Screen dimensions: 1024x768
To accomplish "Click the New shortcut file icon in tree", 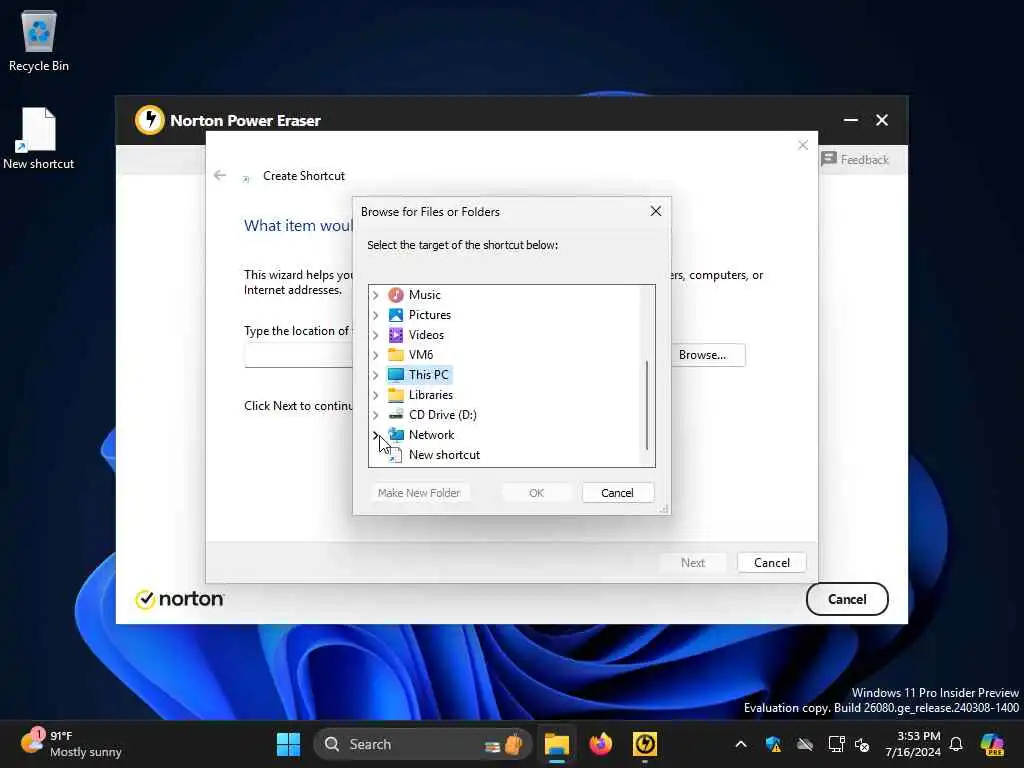I will pos(396,455).
